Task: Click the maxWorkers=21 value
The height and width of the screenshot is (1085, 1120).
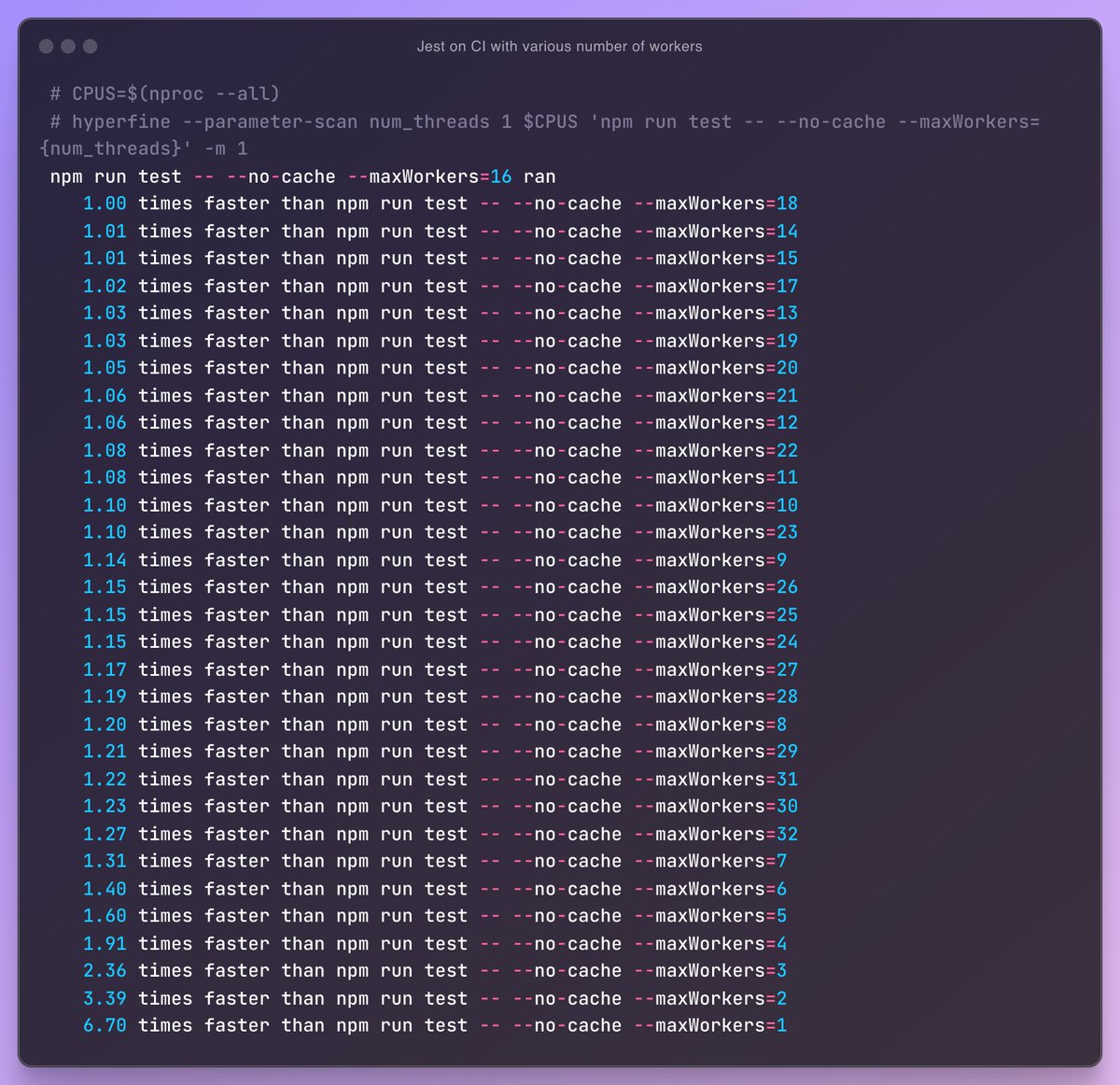Action: tap(787, 396)
